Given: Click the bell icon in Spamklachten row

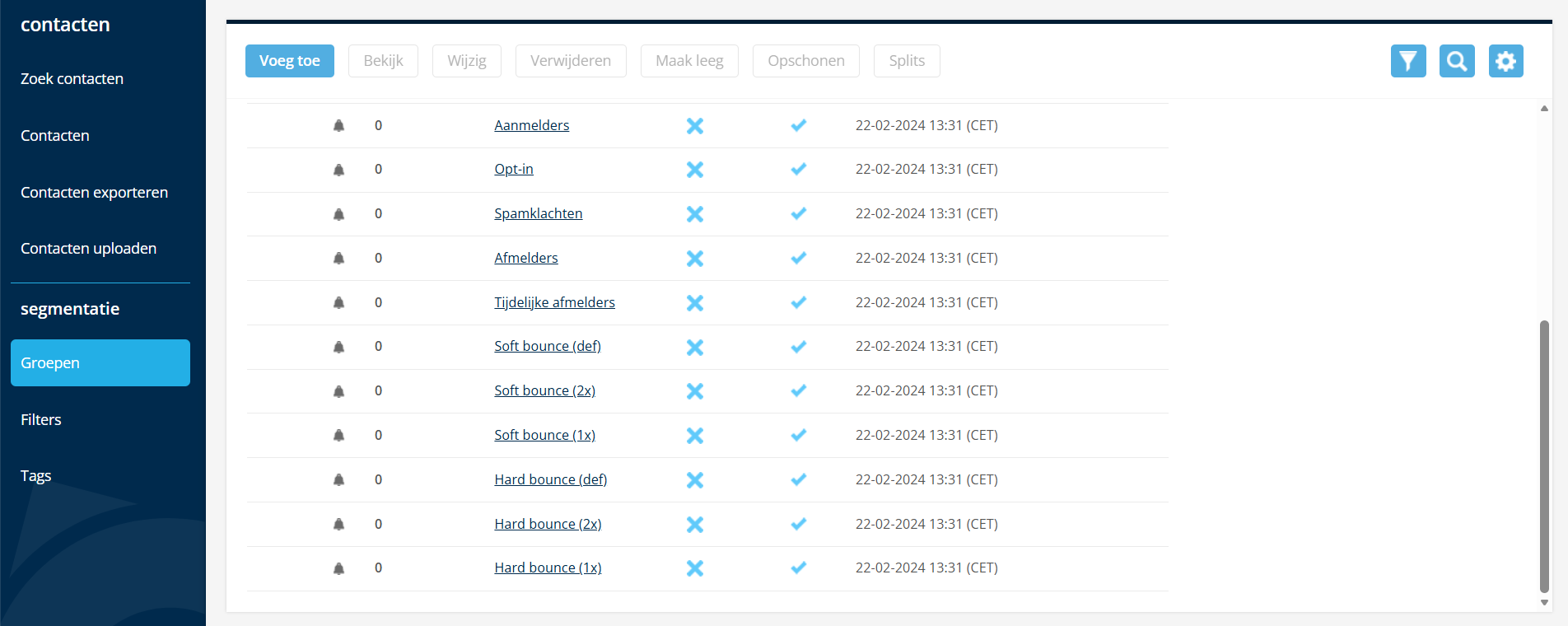Looking at the screenshot, I should tap(338, 214).
